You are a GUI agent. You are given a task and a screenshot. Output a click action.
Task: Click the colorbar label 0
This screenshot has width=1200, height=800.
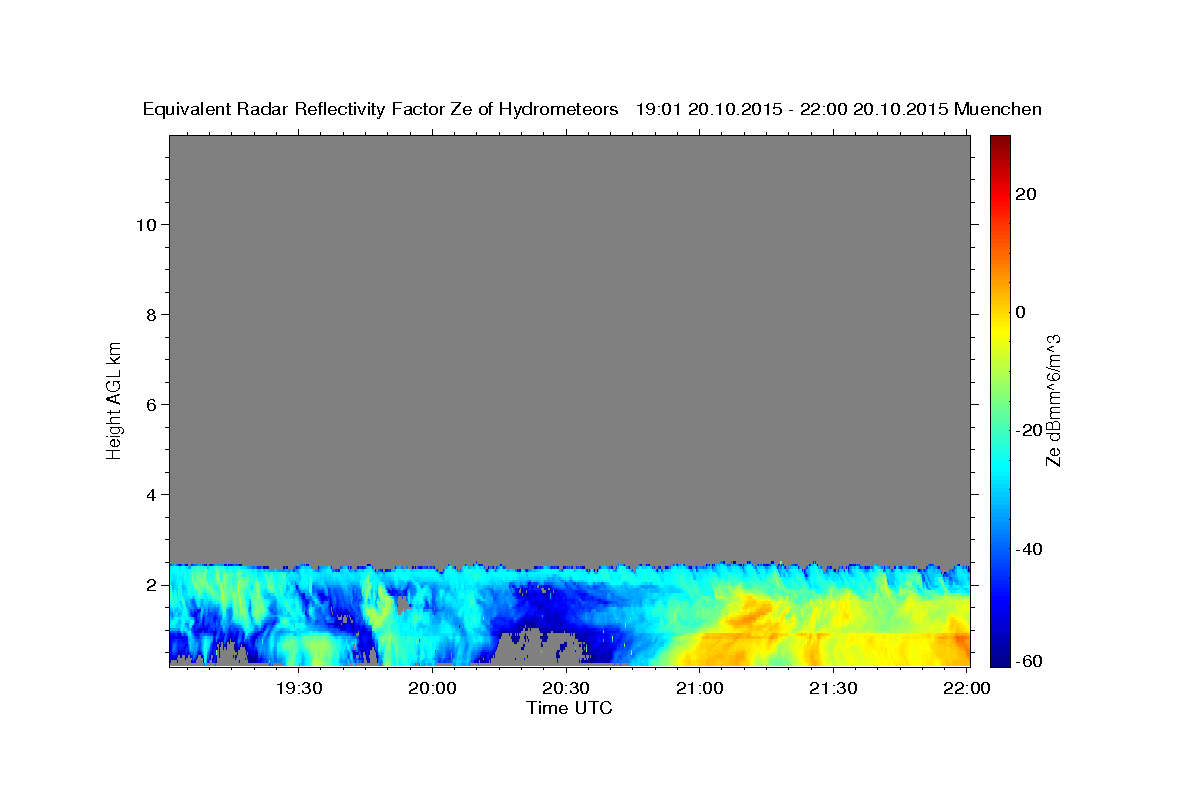[1021, 312]
